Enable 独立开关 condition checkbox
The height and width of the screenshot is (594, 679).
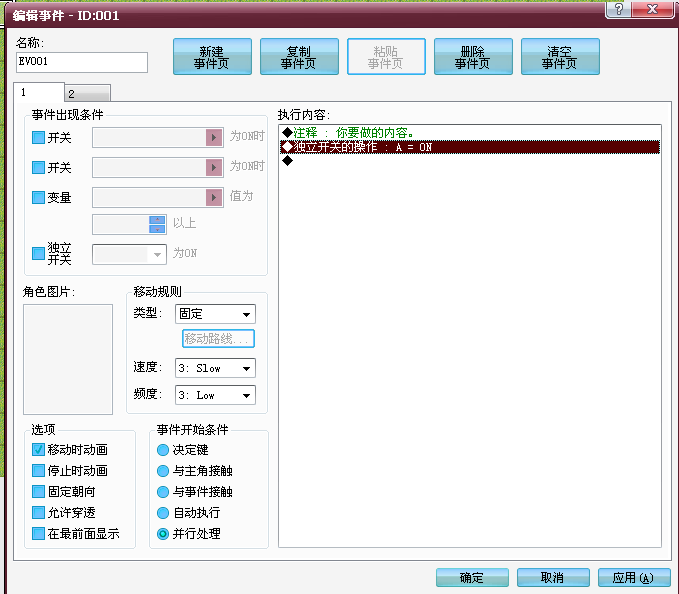[x=39, y=253]
